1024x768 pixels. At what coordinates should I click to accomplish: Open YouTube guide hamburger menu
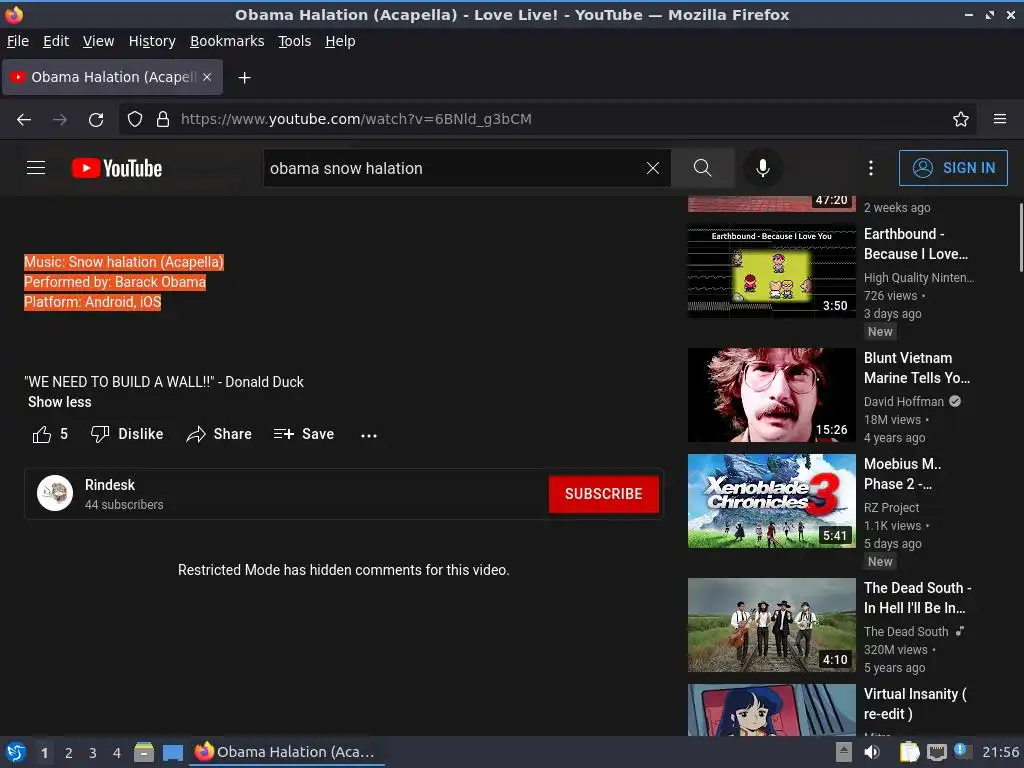pos(36,168)
